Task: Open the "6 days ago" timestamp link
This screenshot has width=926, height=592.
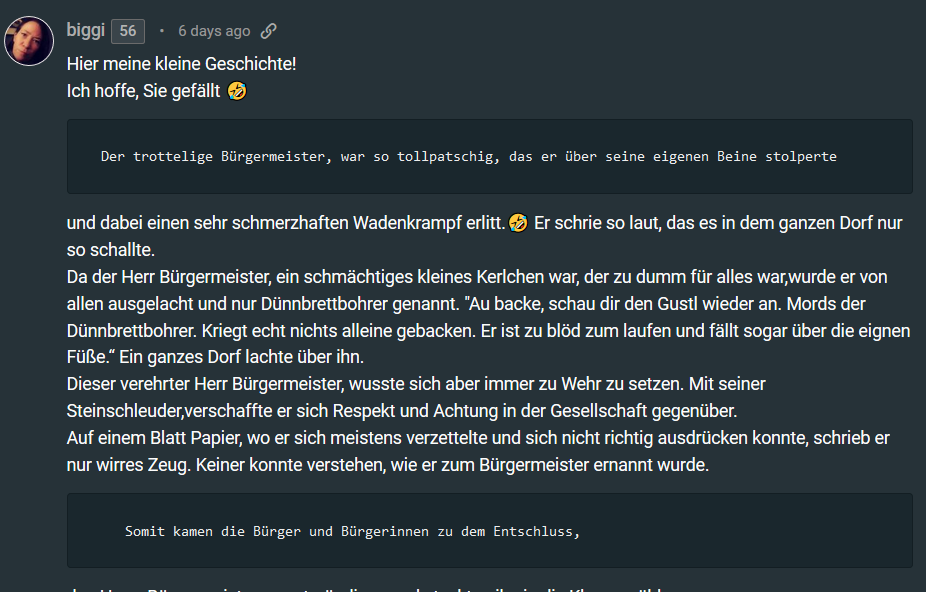Action: click(214, 31)
